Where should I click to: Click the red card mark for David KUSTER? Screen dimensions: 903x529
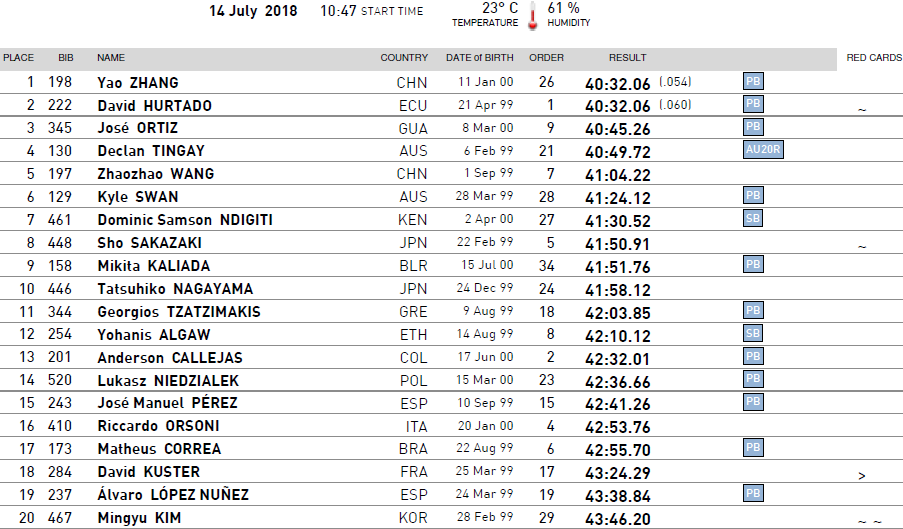pos(862,475)
